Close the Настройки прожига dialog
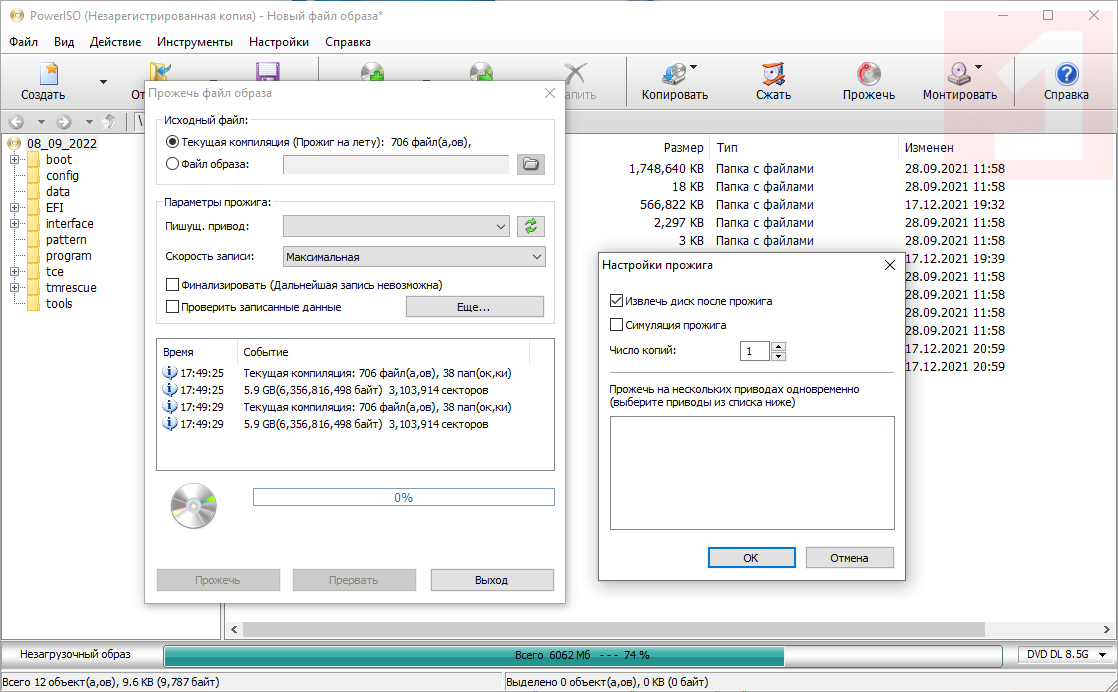The height and width of the screenshot is (692, 1118). [890, 265]
